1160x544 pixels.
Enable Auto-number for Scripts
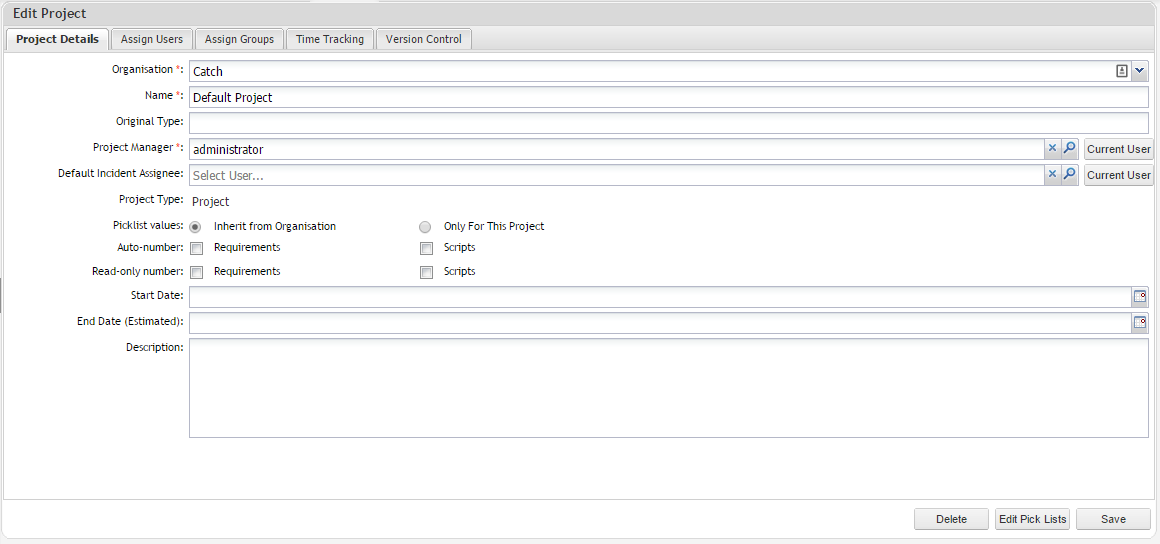(427, 248)
